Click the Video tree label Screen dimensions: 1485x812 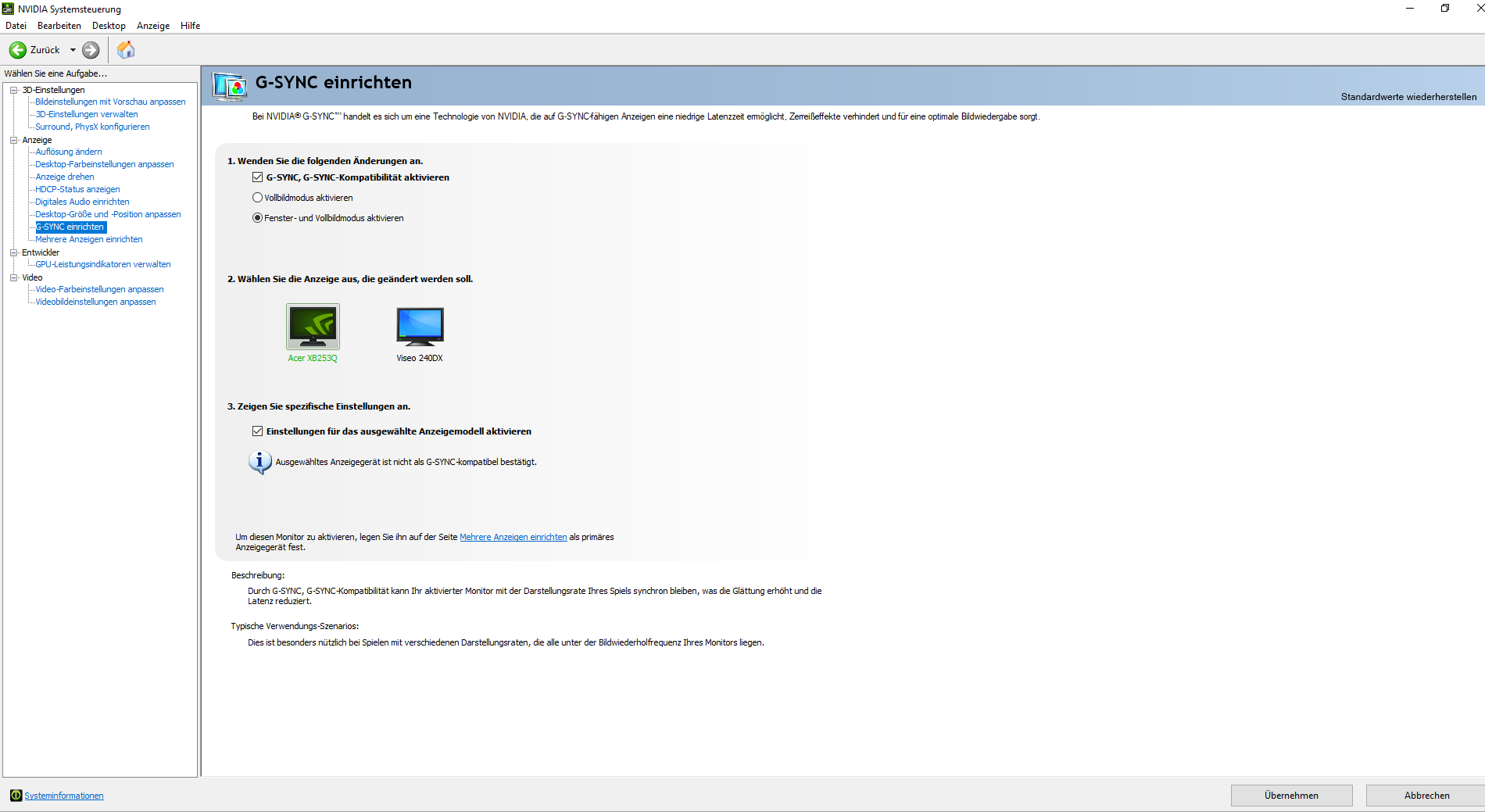pyautogui.click(x=32, y=277)
